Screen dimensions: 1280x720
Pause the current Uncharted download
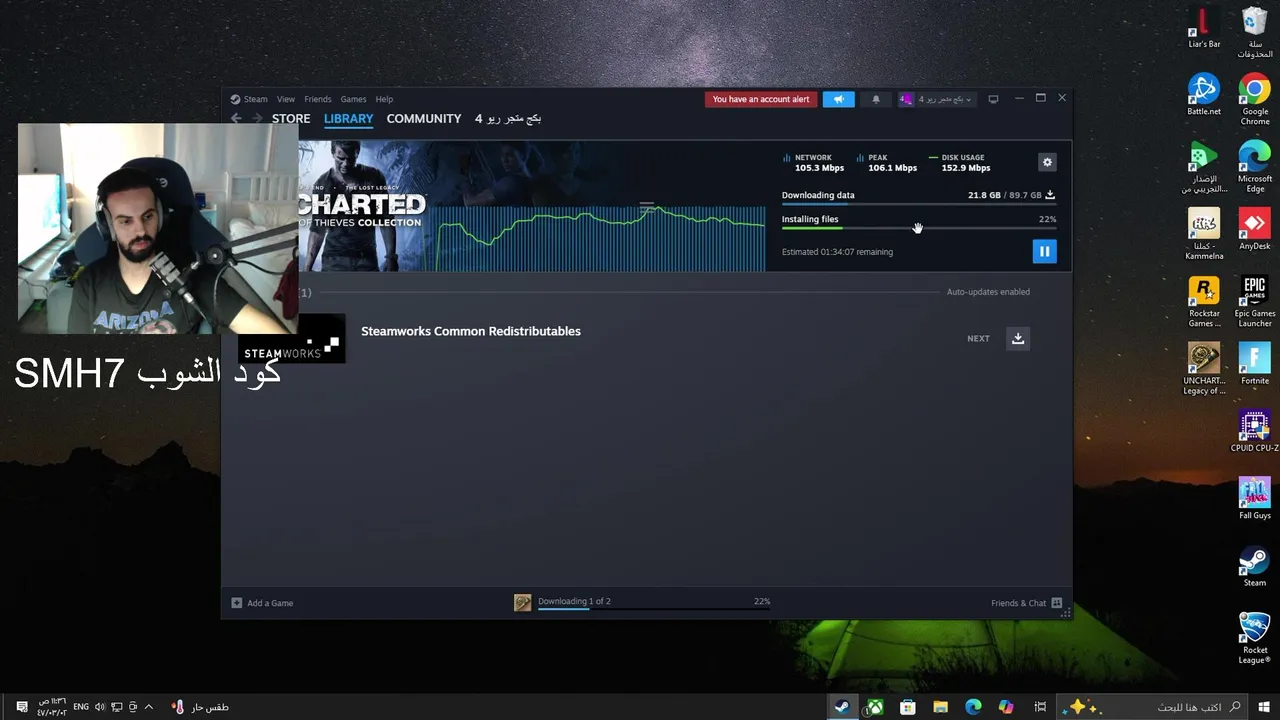1044,251
